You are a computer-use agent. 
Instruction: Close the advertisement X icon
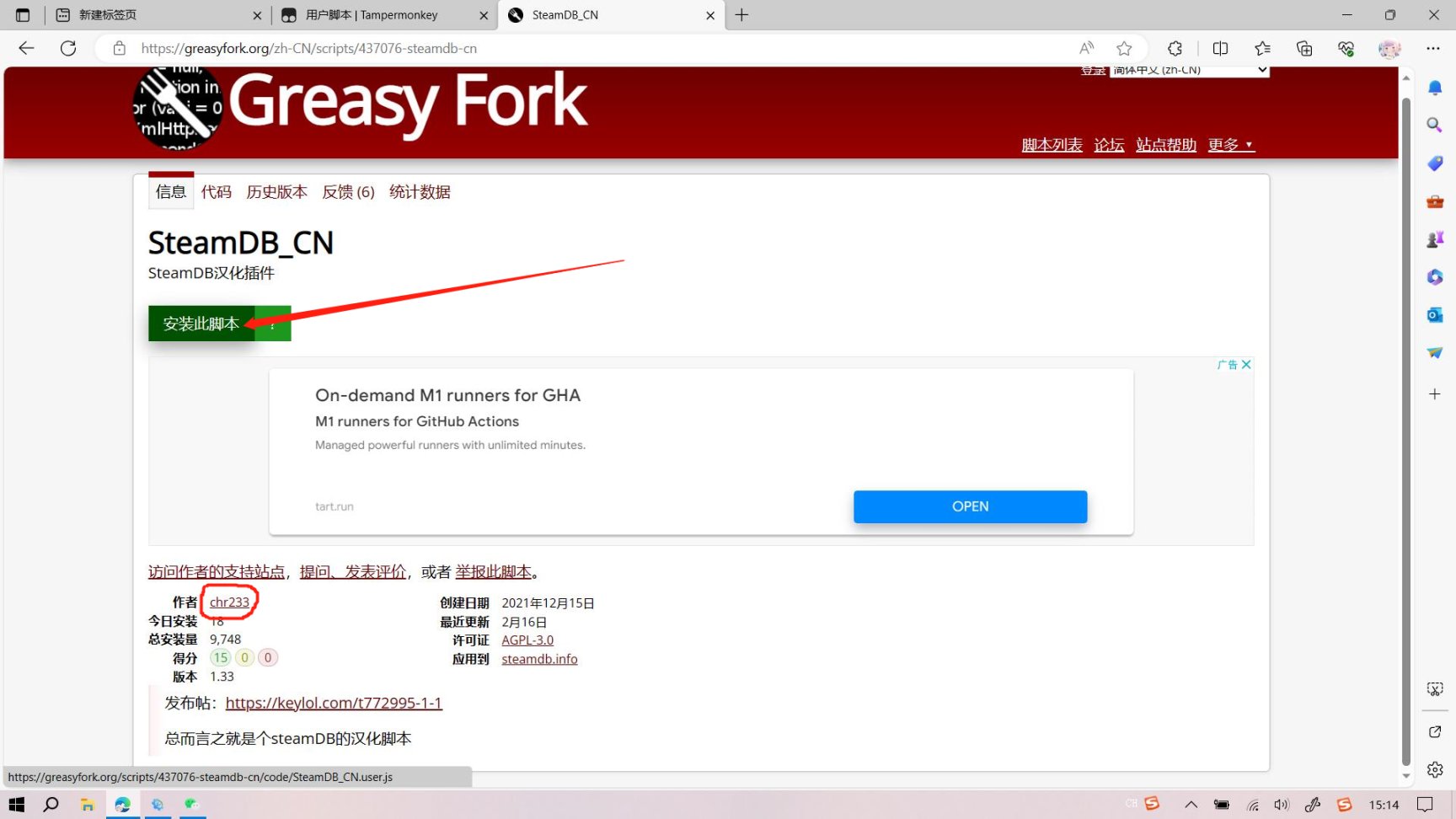pyautogui.click(x=1246, y=365)
